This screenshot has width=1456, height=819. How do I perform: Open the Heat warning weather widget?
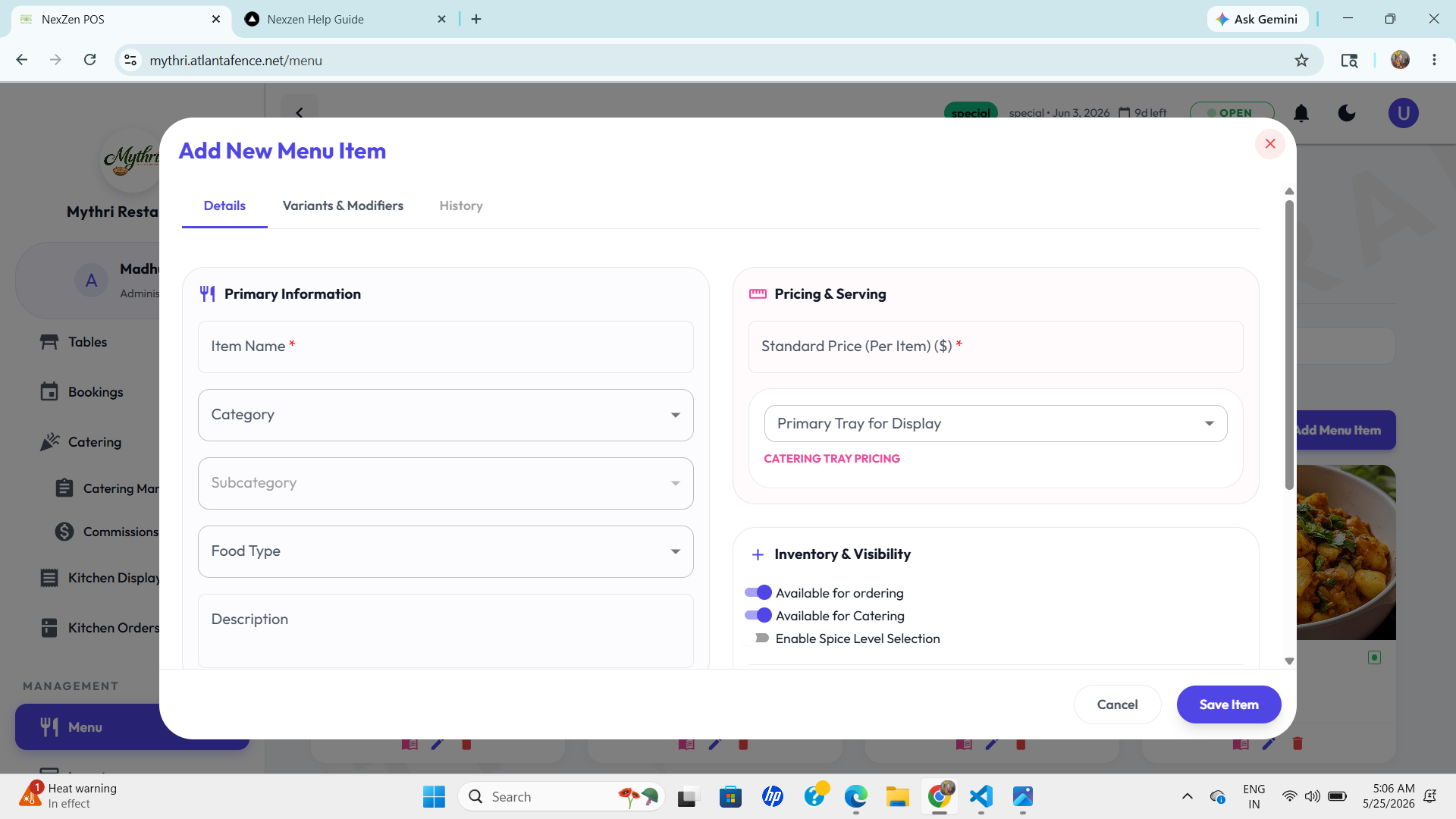[68, 796]
